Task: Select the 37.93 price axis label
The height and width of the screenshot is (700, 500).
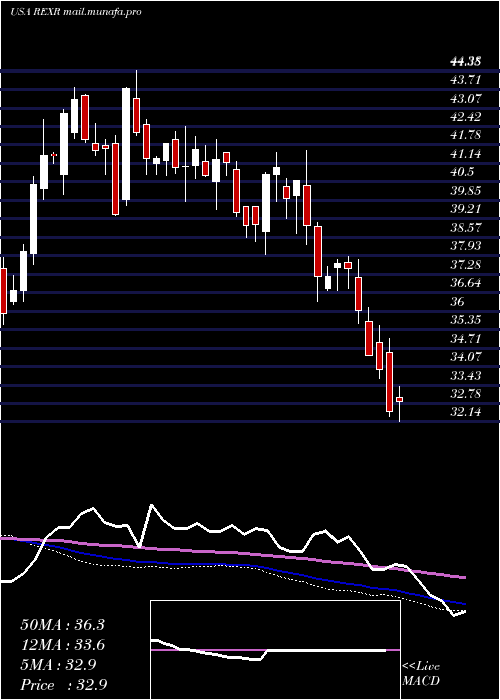Action: 465,246
